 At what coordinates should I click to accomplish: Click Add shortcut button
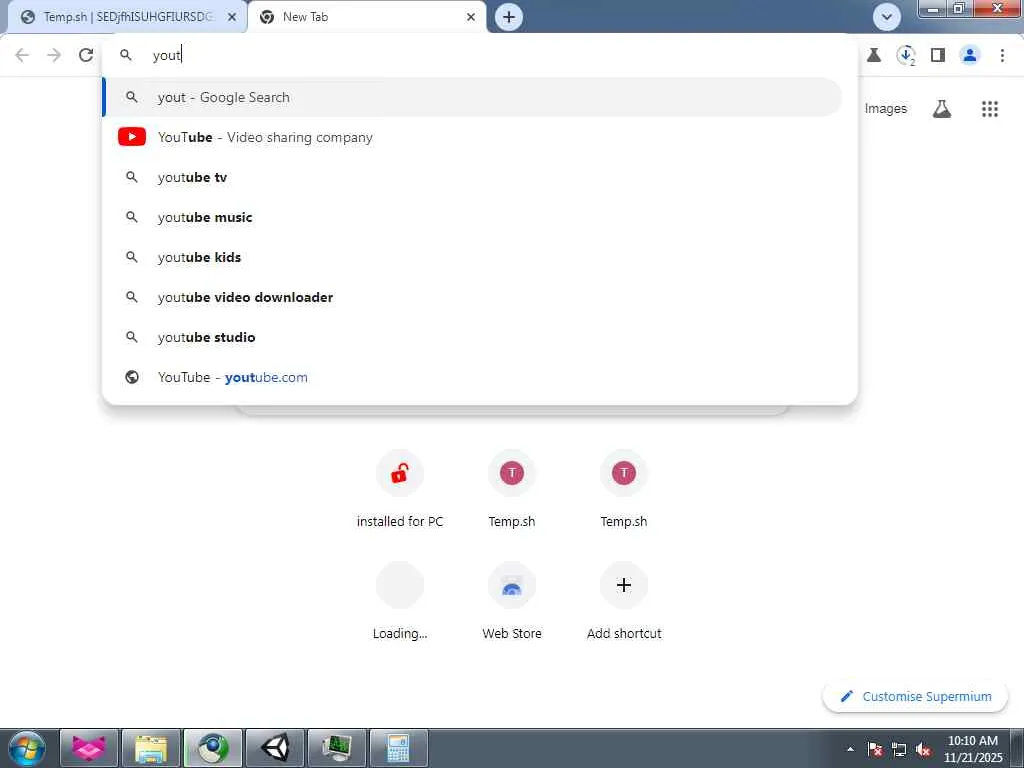pos(624,601)
